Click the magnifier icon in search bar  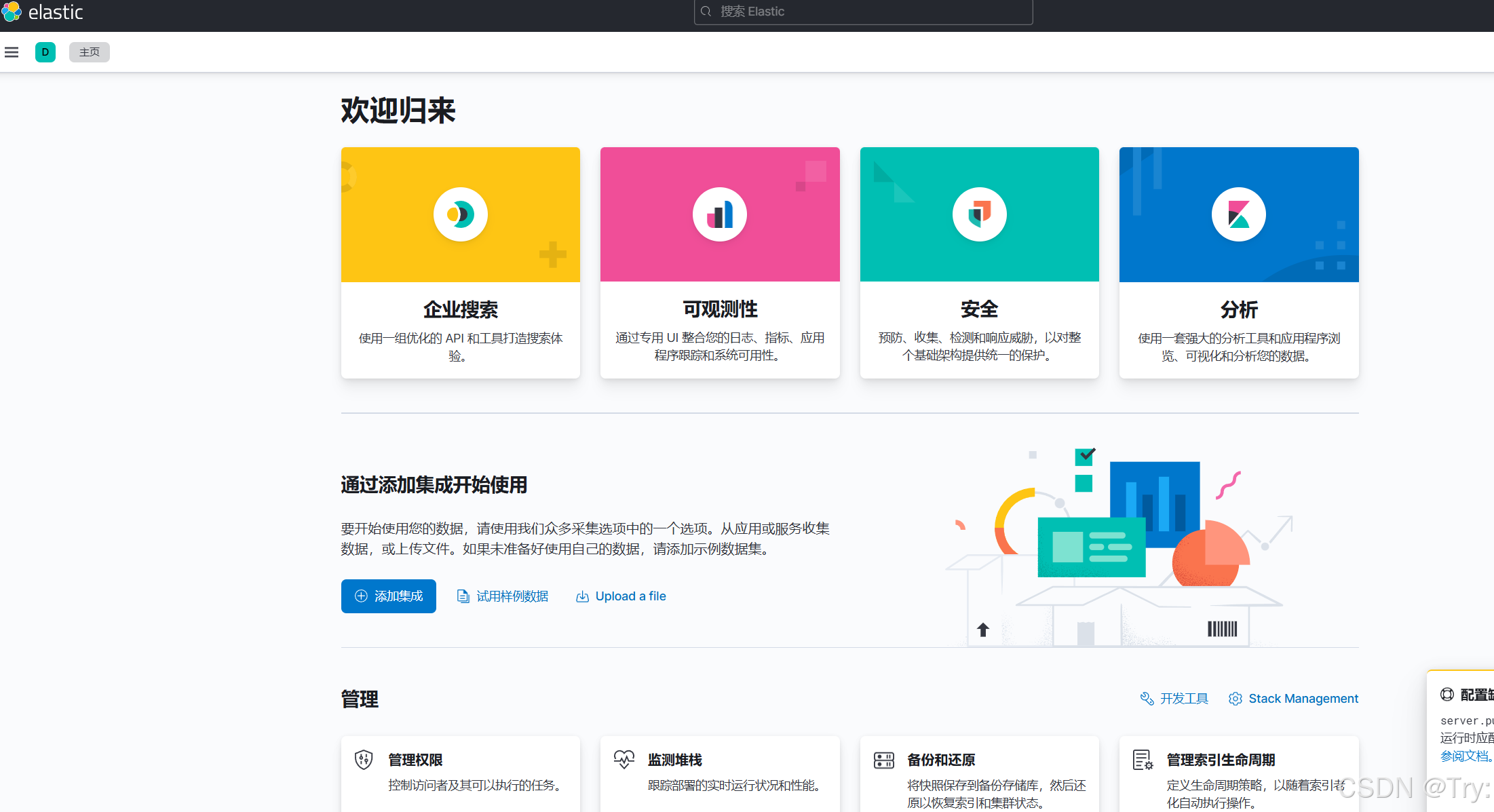click(x=706, y=12)
